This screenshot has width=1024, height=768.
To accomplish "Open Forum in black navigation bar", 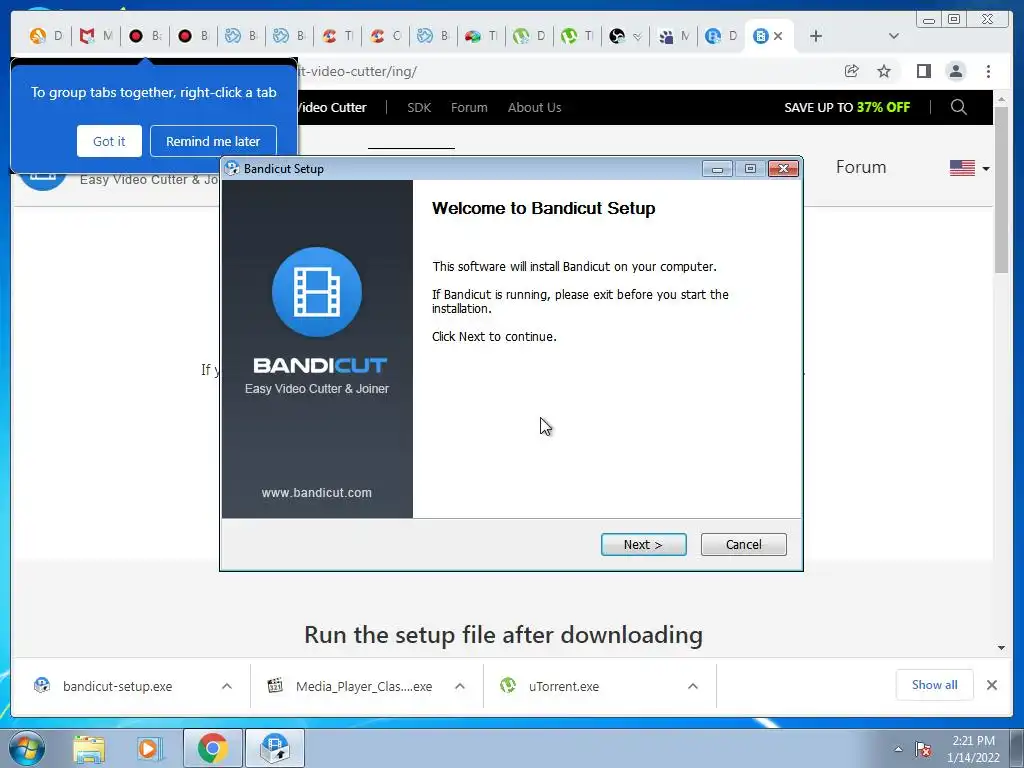I will point(469,108).
